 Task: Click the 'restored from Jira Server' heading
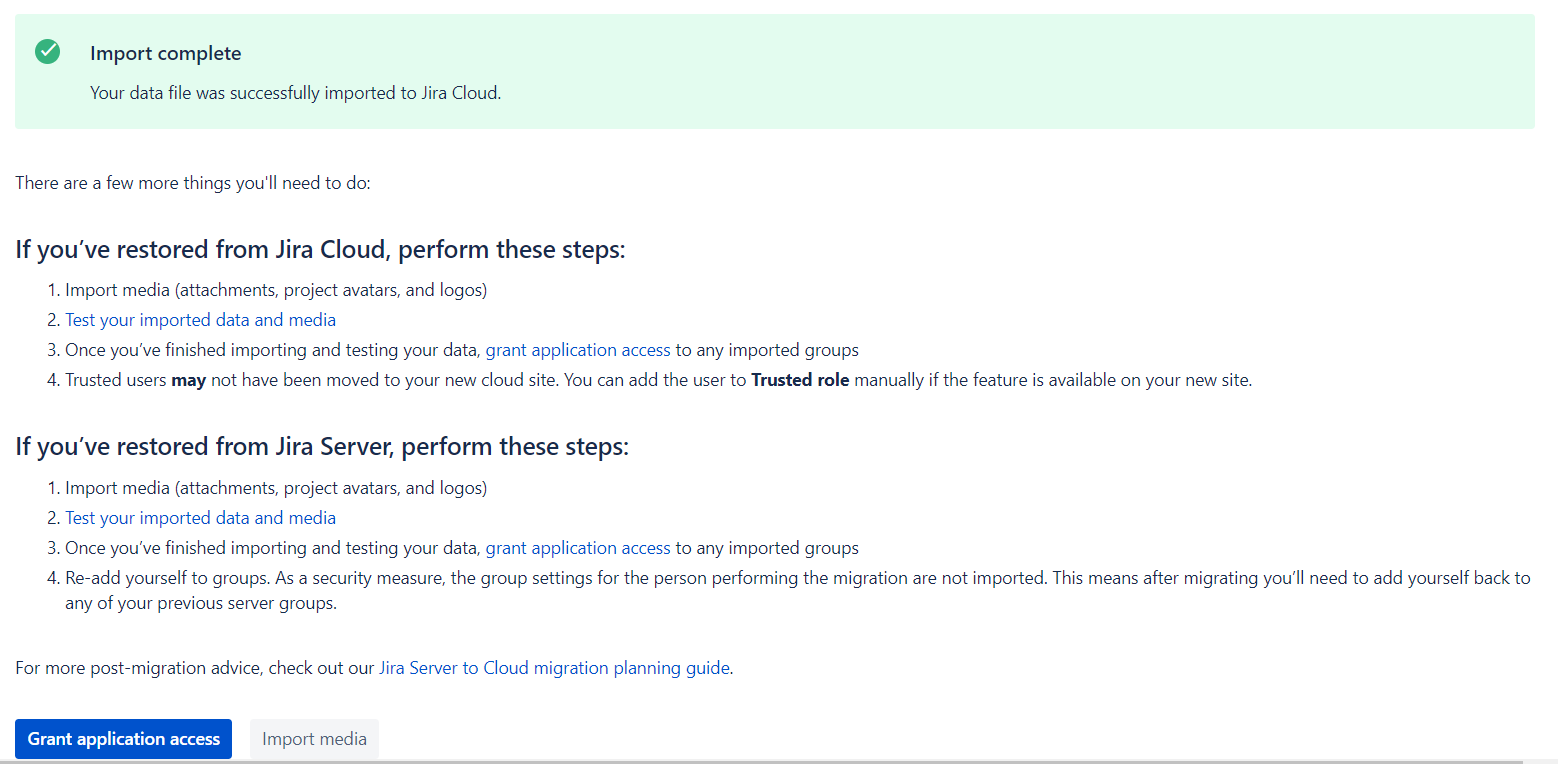tap(322, 447)
